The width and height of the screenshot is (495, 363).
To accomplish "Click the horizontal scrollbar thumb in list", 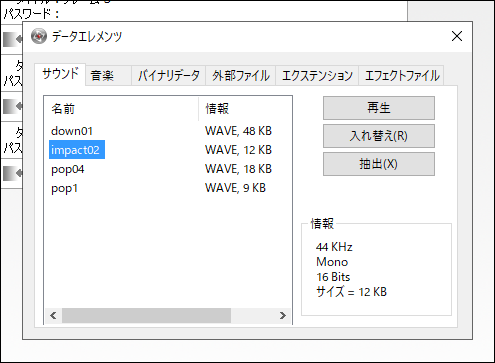I will (146, 315).
